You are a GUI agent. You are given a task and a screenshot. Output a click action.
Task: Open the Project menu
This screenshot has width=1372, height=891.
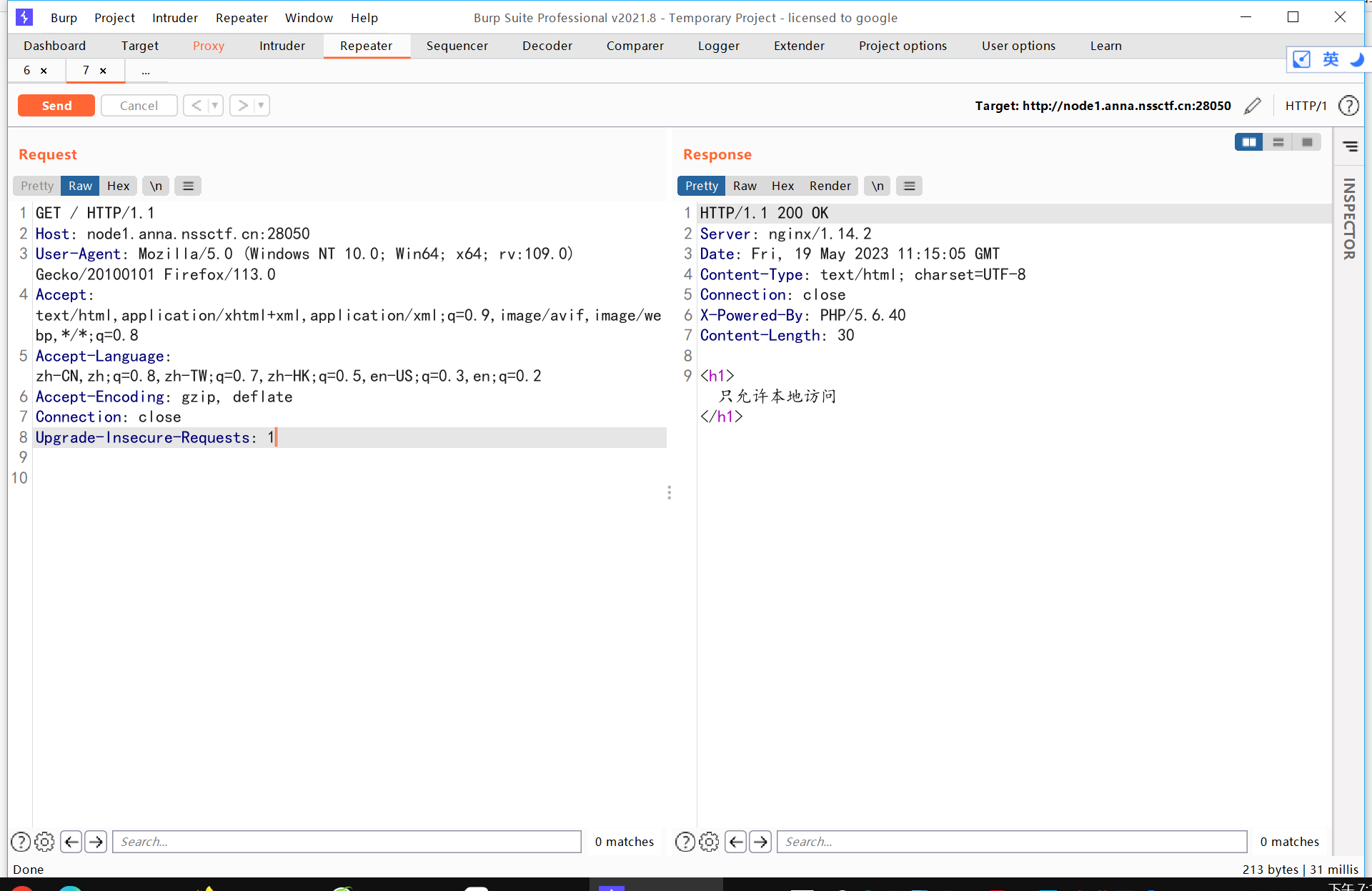point(114,18)
